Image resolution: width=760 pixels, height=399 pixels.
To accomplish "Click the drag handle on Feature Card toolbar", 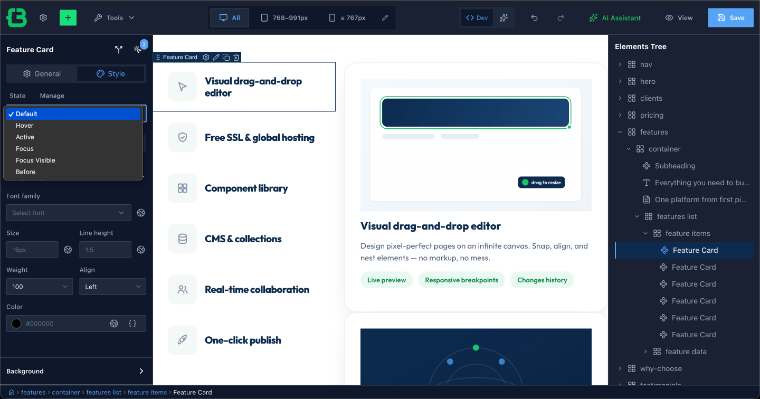I will 158,57.
